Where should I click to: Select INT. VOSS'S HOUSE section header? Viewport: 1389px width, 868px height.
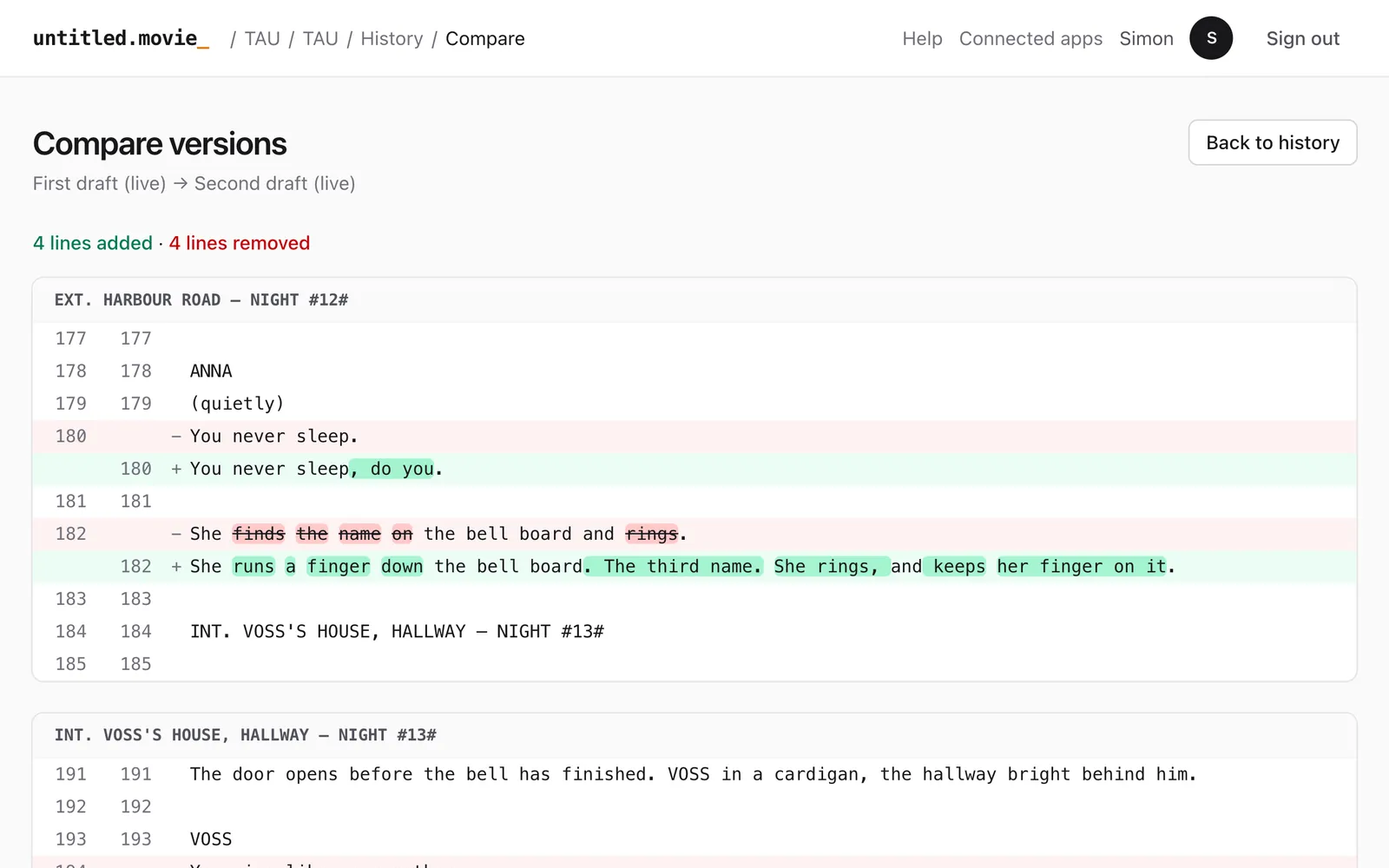pyautogui.click(x=694, y=735)
